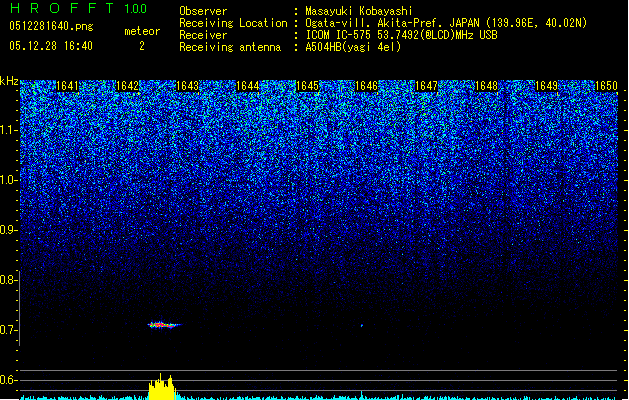Click the 1644 time marker
The width and height of the screenshot is (629, 400).
(248, 86)
